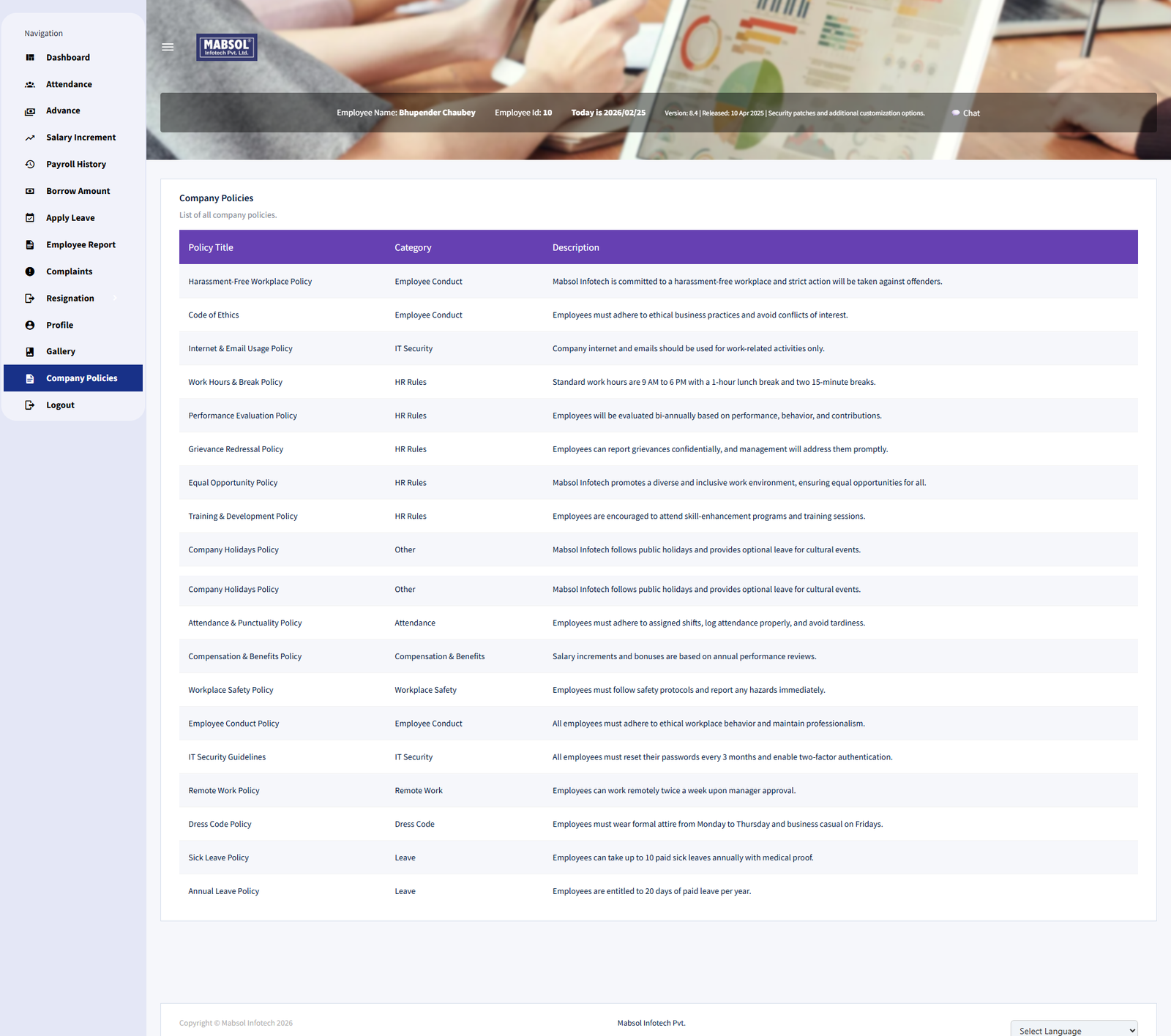Open the Chat link in header
The width and height of the screenshot is (1171, 1036).
966,113
